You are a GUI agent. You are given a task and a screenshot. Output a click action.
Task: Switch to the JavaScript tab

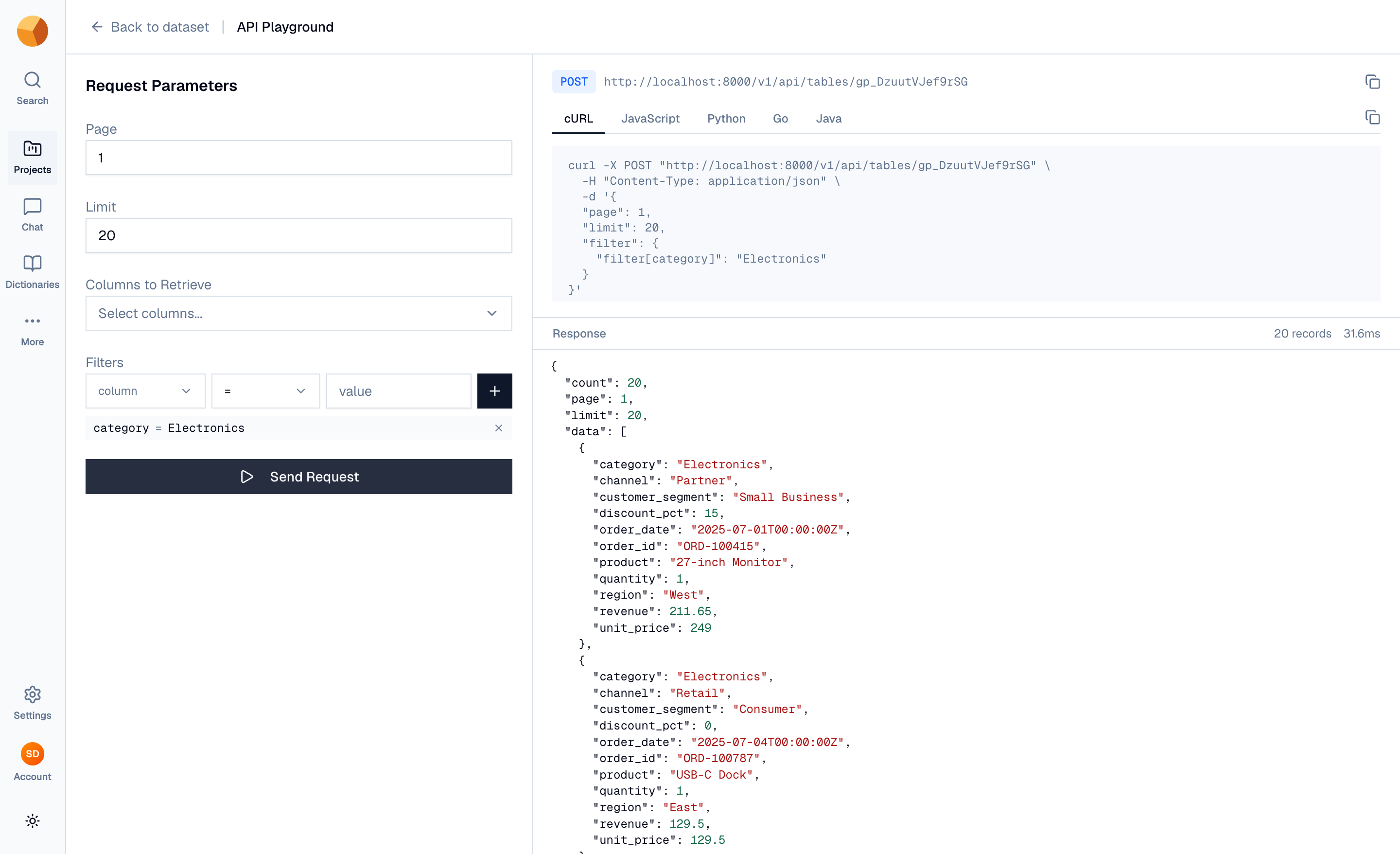(650, 118)
